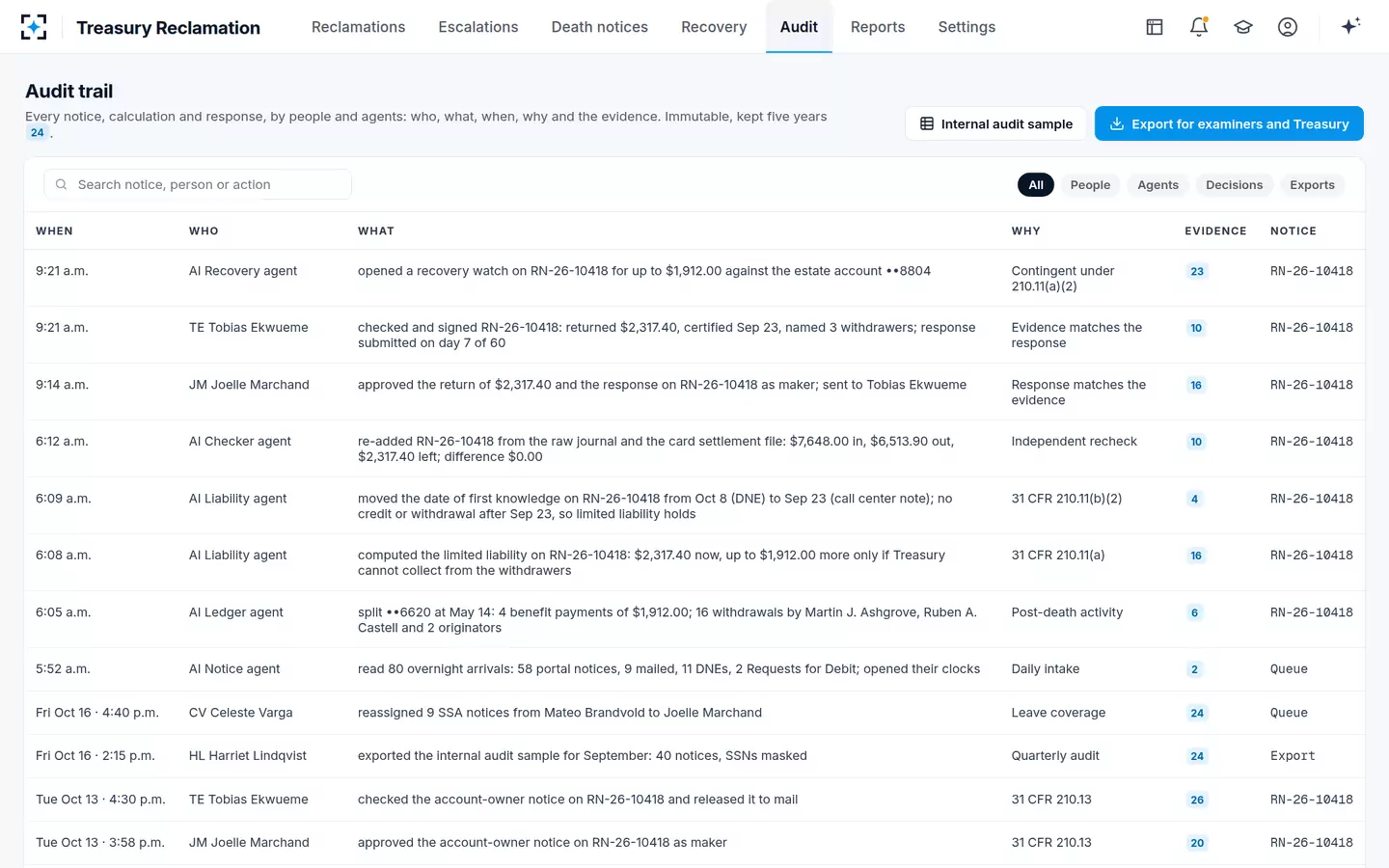
Task: Filter the audit trail to Exports
Action: [1312, 185]
